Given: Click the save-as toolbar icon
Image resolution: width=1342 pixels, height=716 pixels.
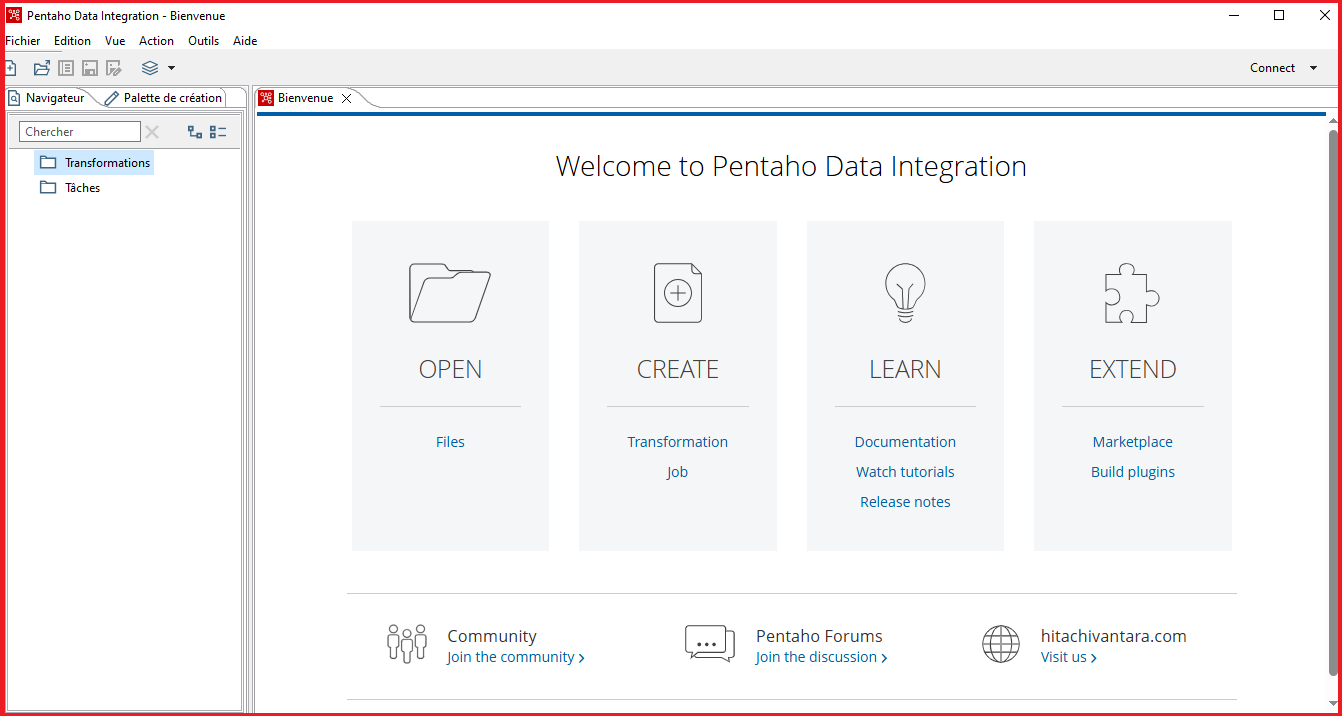Looking at the screenshot, I should 114,67.
